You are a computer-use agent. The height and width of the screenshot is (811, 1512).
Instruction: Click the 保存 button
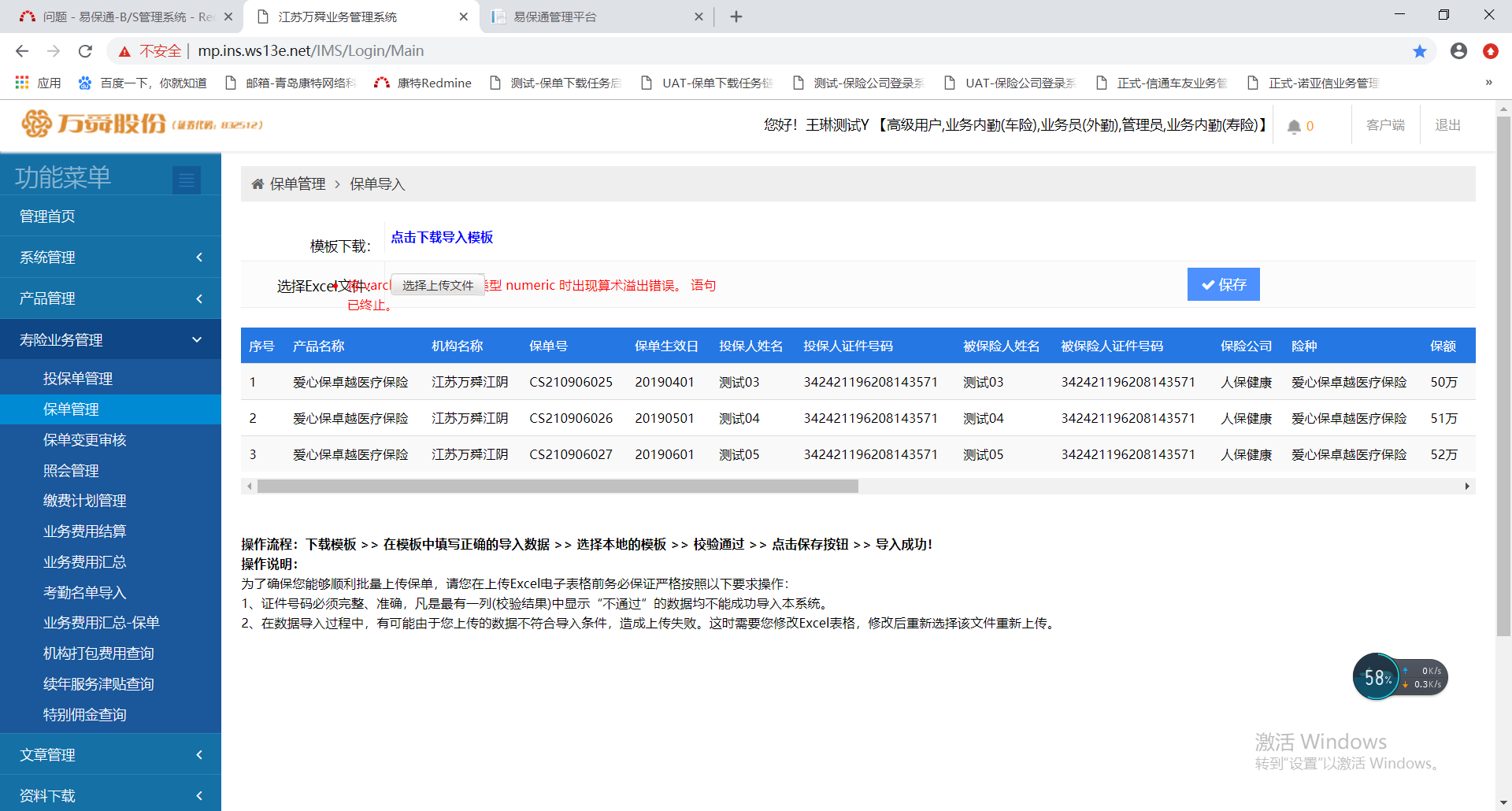tap(1223, 285)
